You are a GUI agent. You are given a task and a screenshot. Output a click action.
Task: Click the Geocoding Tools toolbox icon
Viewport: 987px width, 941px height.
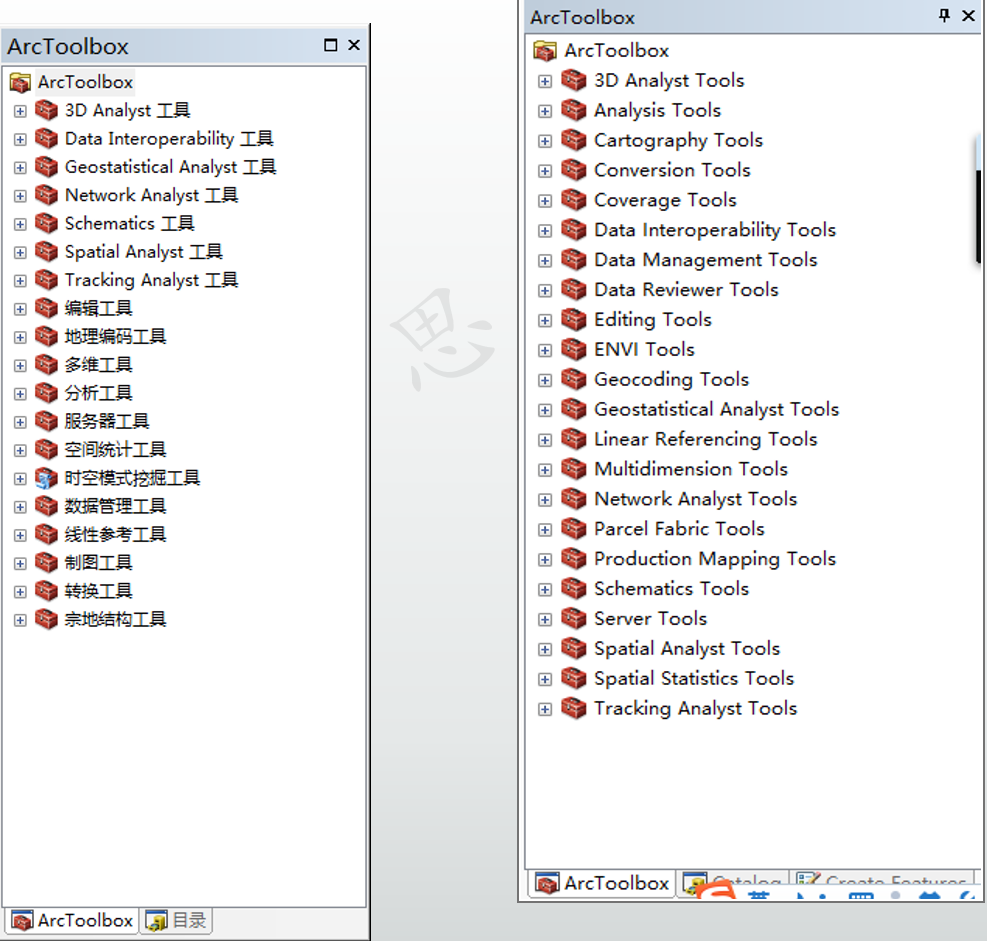point(573,380)
